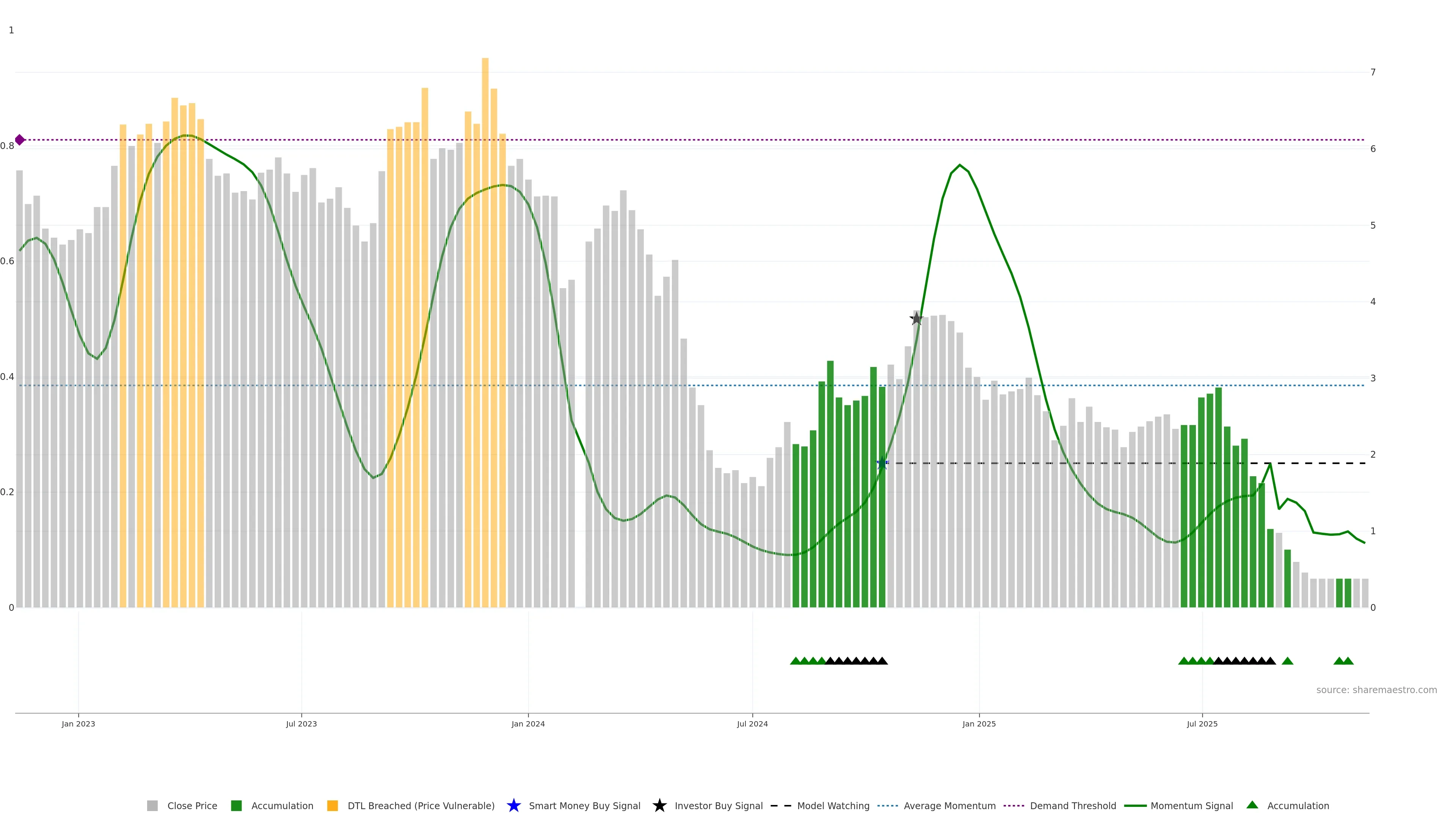Click the Momentum Signal peak near Jan 2025
The image size is (1456, 819).
pyautogui.click(x=959, y=165)
